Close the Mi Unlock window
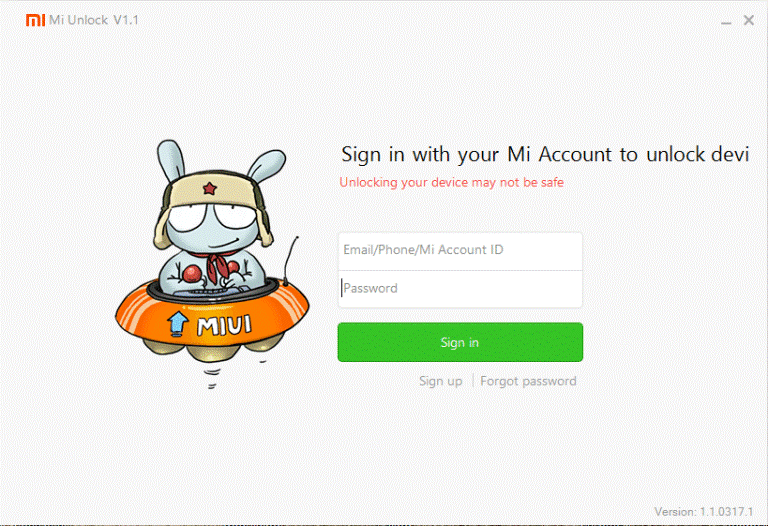 pyautogui.click(x=748, y=20)
